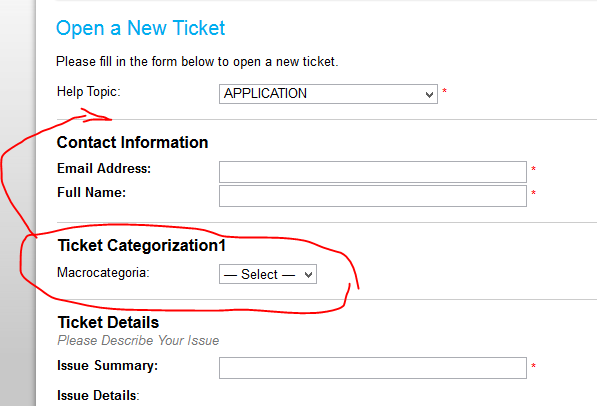Click into the Email Address field

[x=373, y=172]
